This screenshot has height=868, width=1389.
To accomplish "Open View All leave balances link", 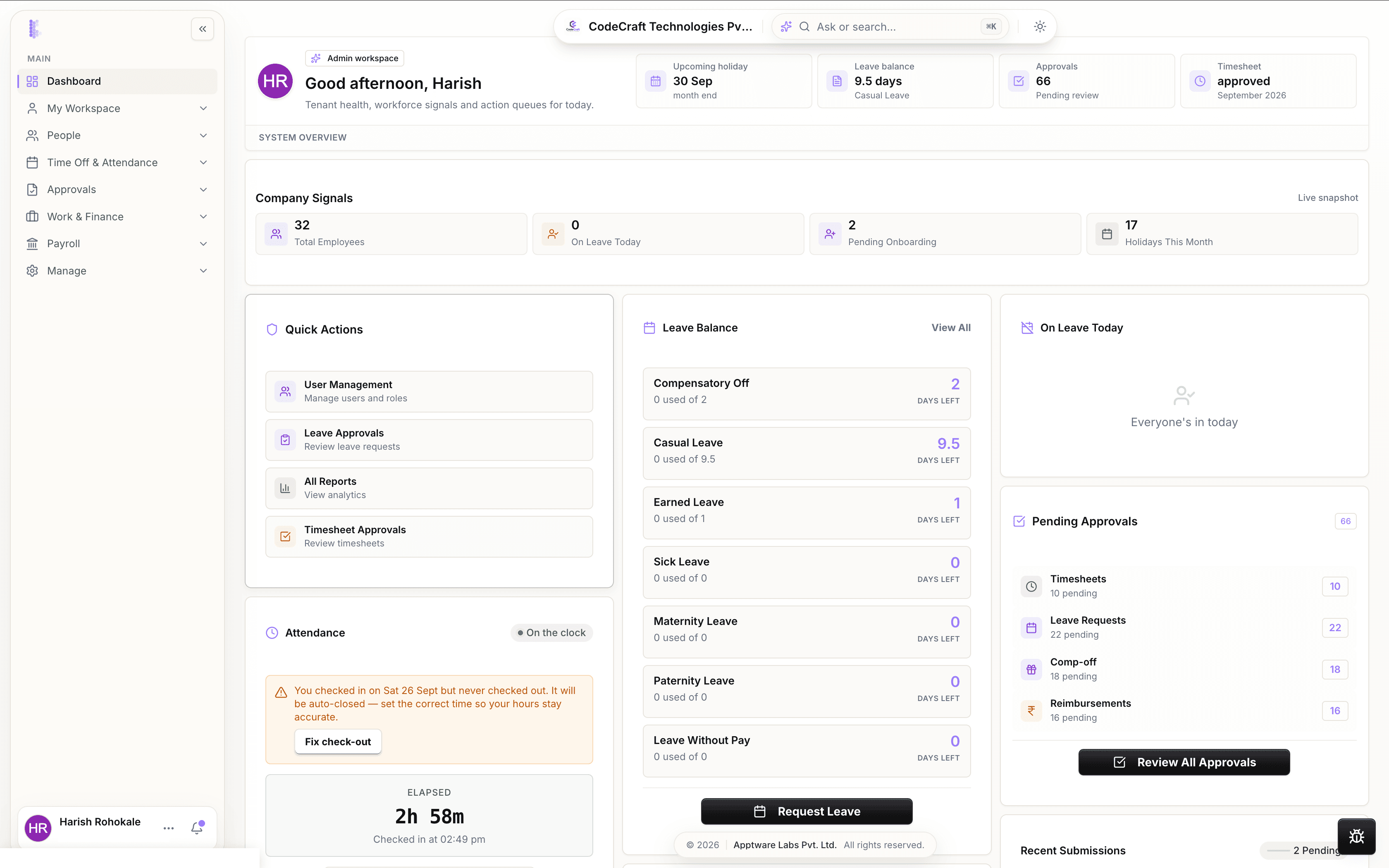I will click(951, 328).
